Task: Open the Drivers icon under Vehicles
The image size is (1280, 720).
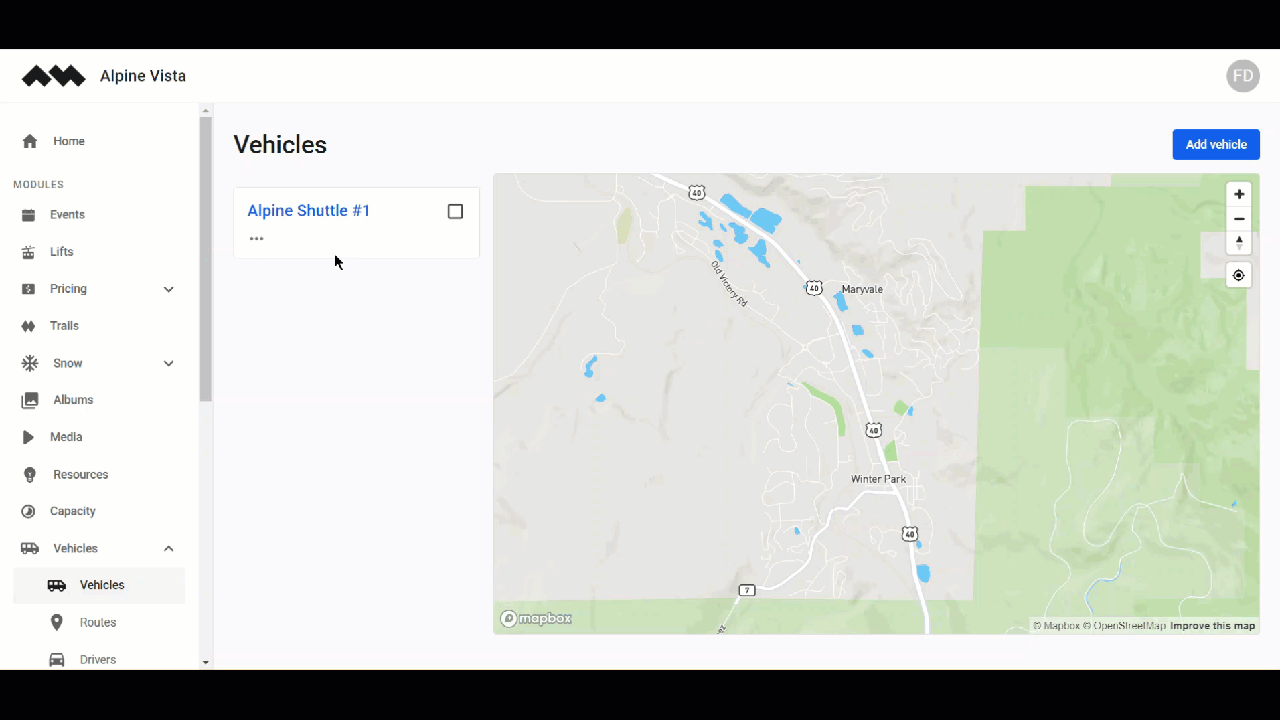Action: 57,659
